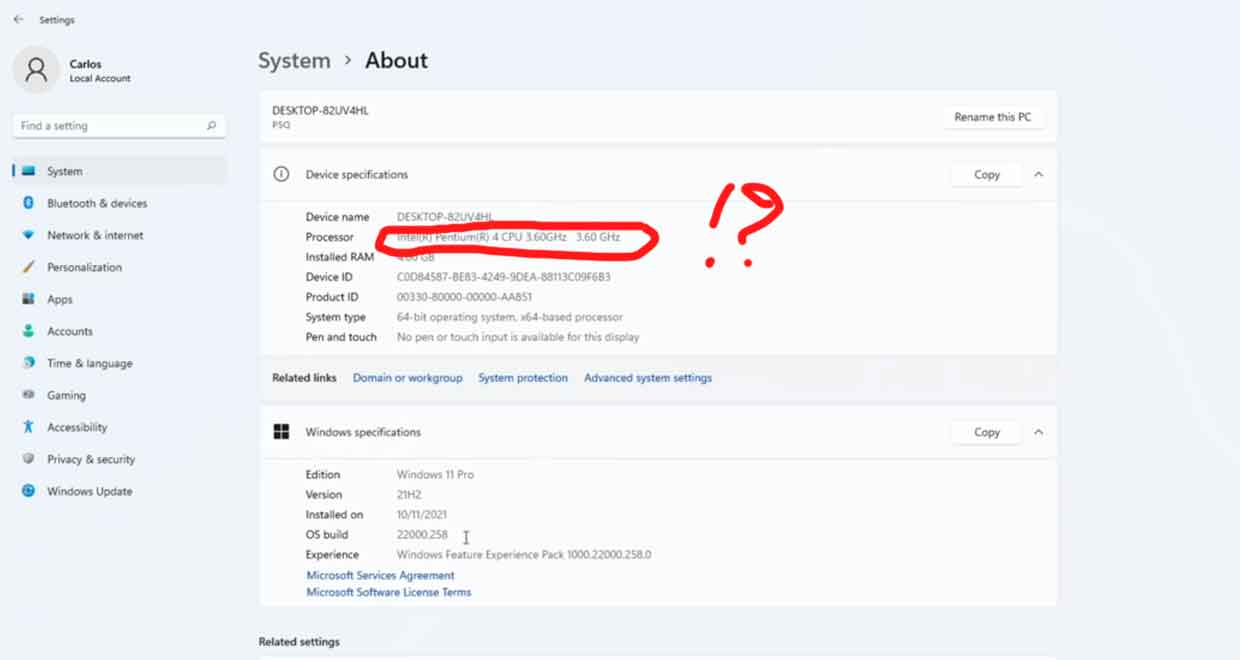The width and height of the screenshot is (1240, 660).
Task: Collapse the Device specifications section
Action: pos(1038,174)
